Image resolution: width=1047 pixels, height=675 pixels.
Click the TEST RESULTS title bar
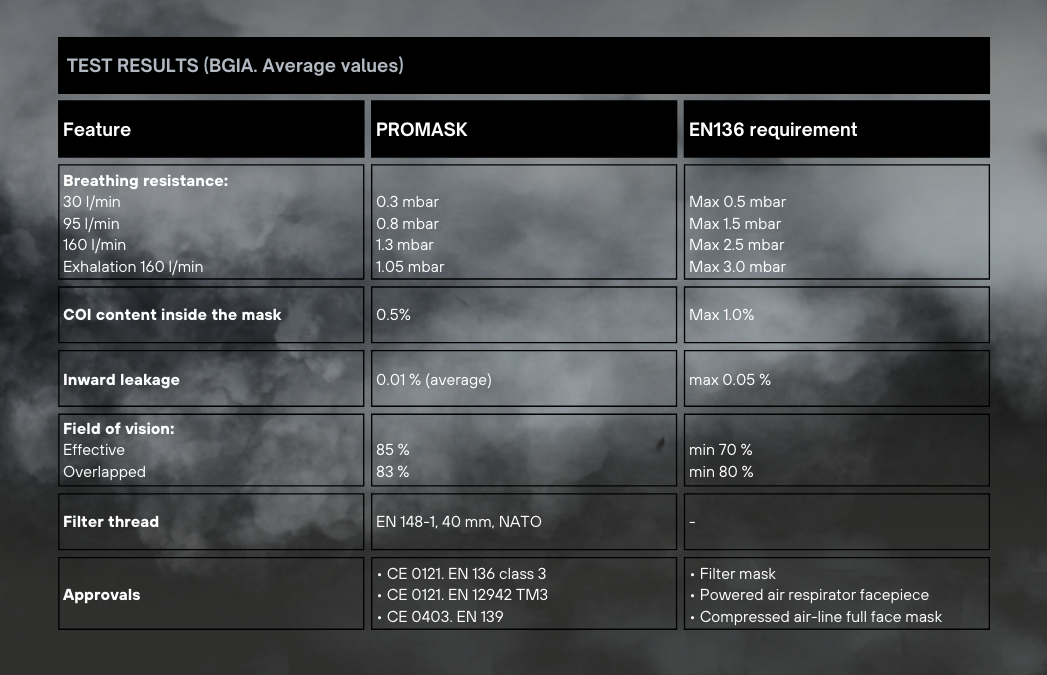pyautogui.click(x=235, y=66)
